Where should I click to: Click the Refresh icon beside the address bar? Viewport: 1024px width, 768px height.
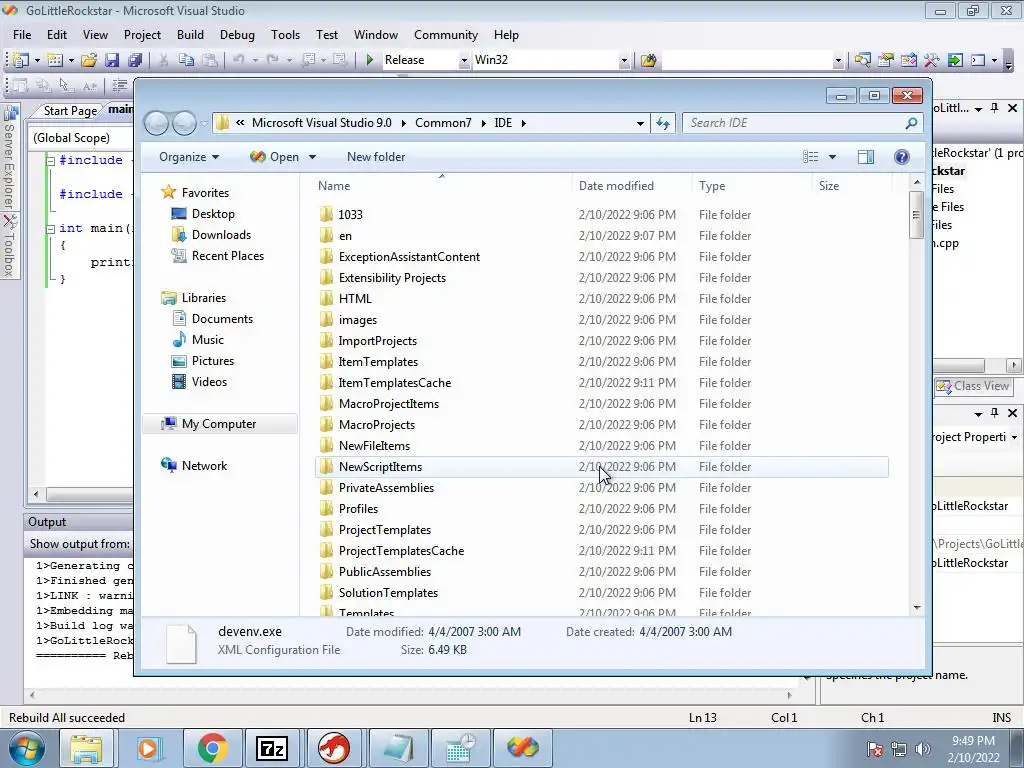[663, 123]
